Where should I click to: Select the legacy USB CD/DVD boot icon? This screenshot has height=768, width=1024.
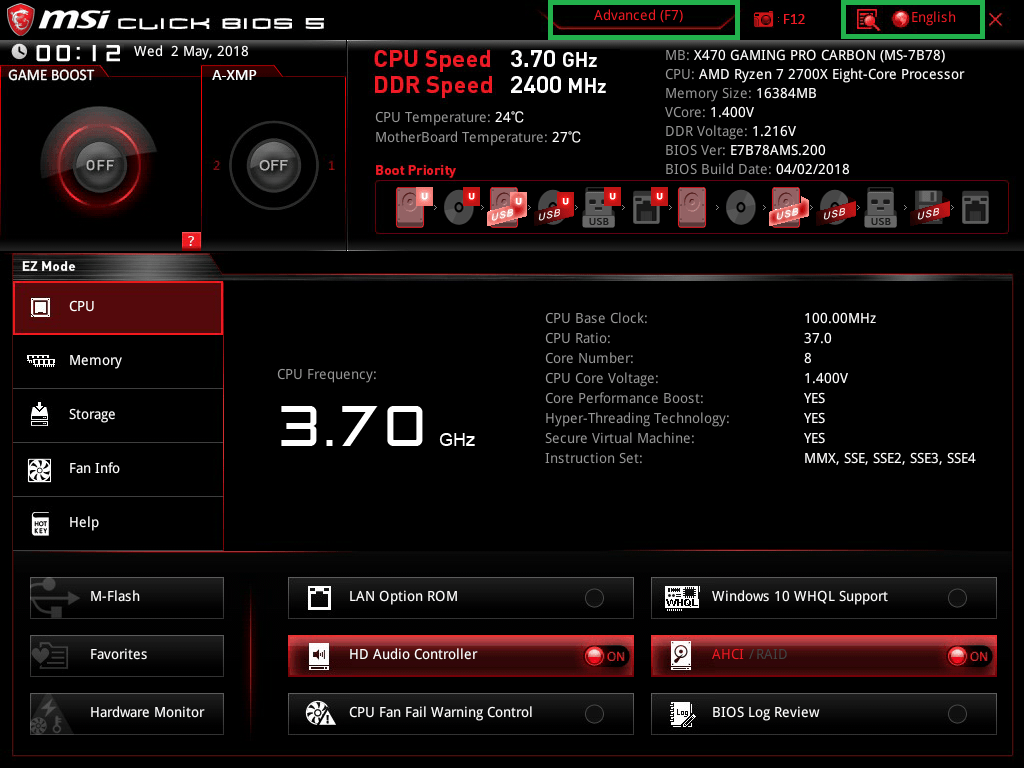point(835,208)
